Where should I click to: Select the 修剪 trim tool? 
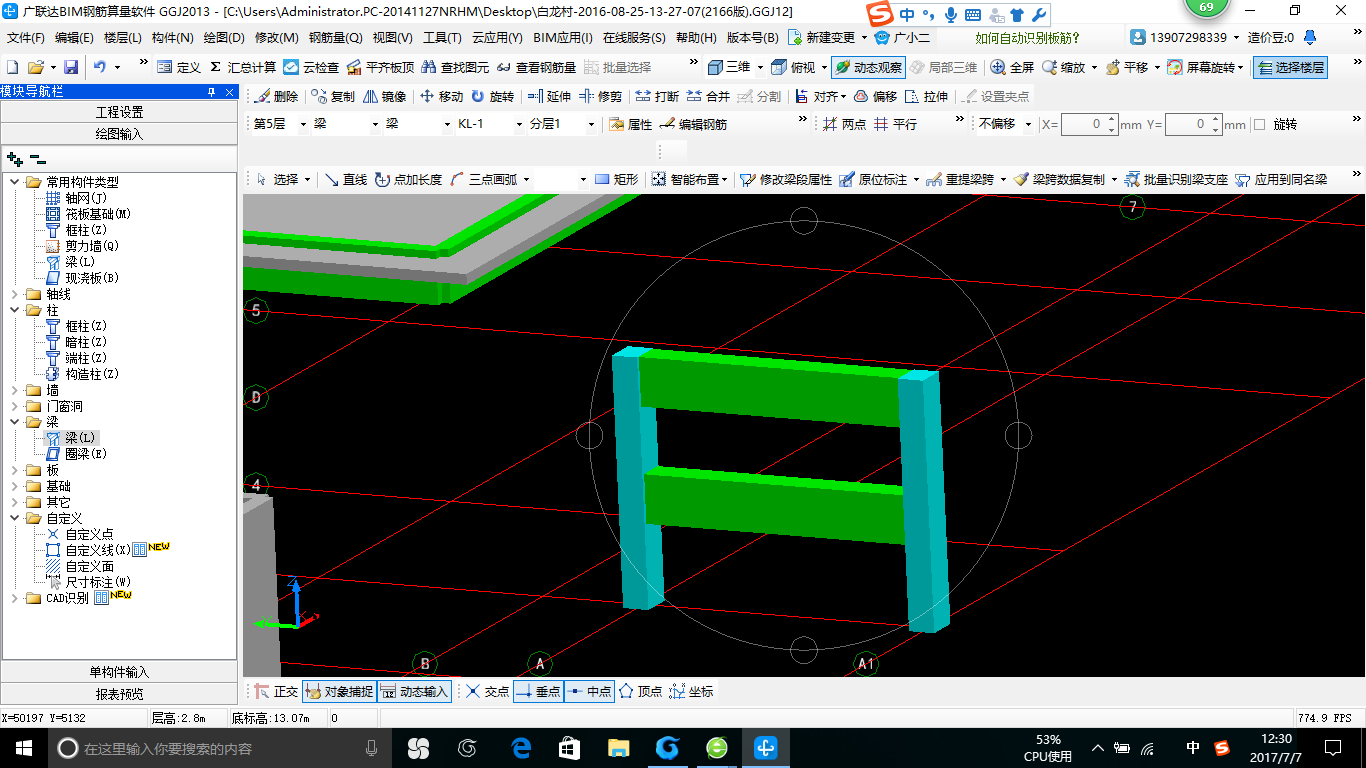coord(600,97)
